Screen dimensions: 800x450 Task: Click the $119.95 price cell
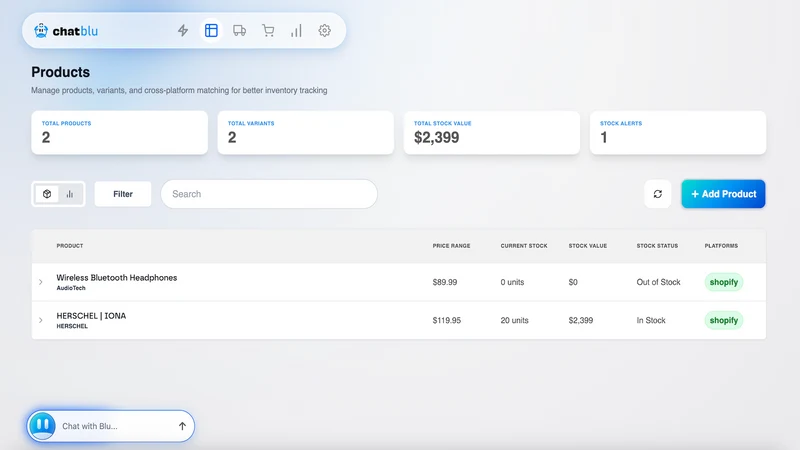(x=446, y=320)
